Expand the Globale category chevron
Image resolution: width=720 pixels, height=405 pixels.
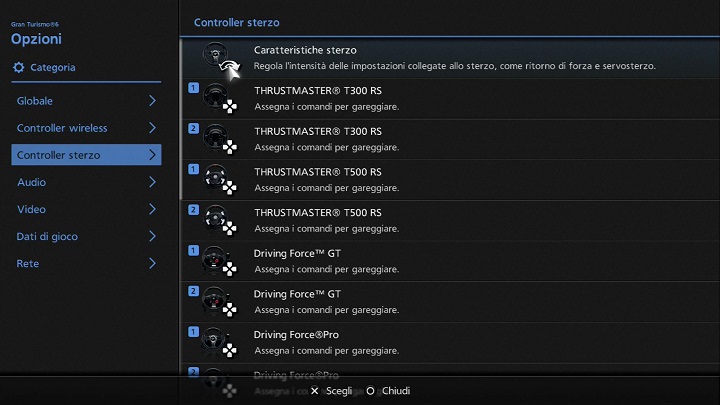(x=152, y=101)
